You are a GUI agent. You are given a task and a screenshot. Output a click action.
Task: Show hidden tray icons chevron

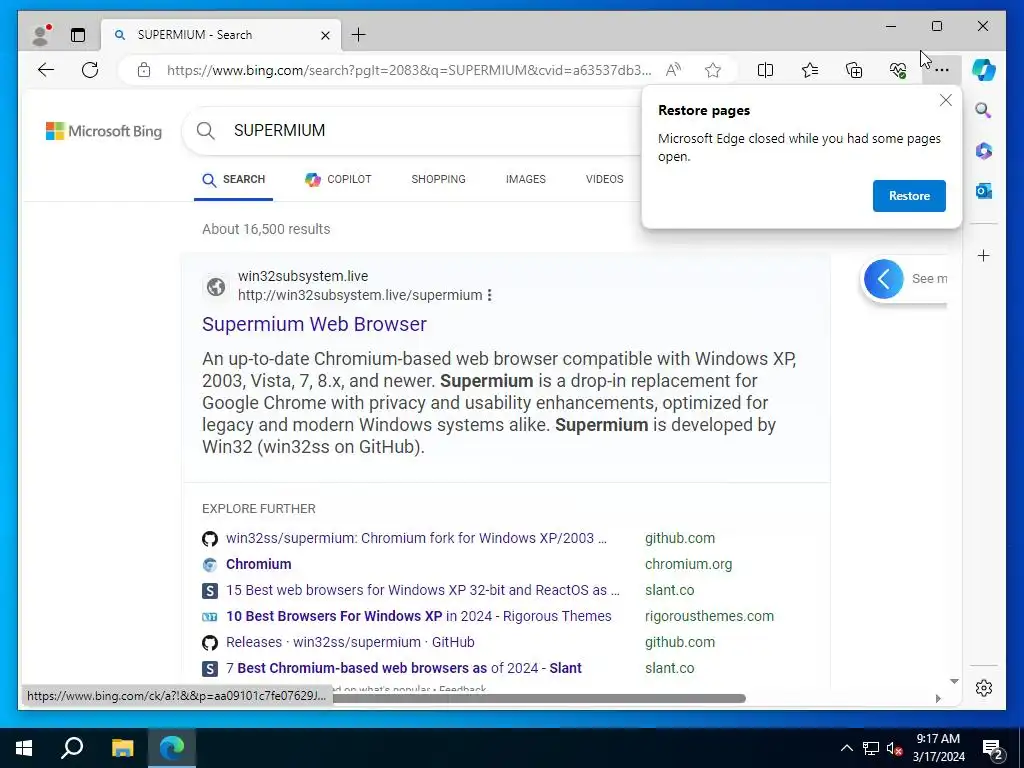click(846, 748)
